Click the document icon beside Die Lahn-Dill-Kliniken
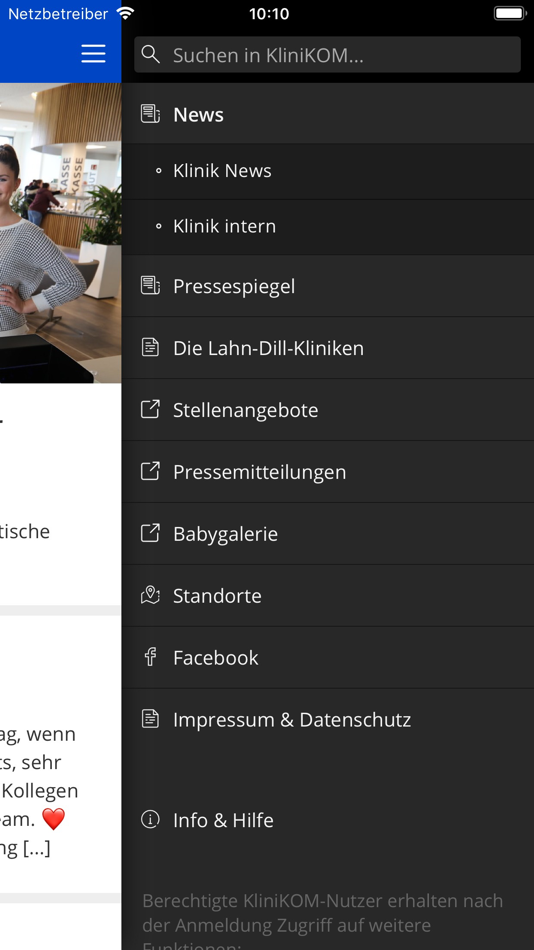This screenshot has height=950, width=534. point(150,347)
